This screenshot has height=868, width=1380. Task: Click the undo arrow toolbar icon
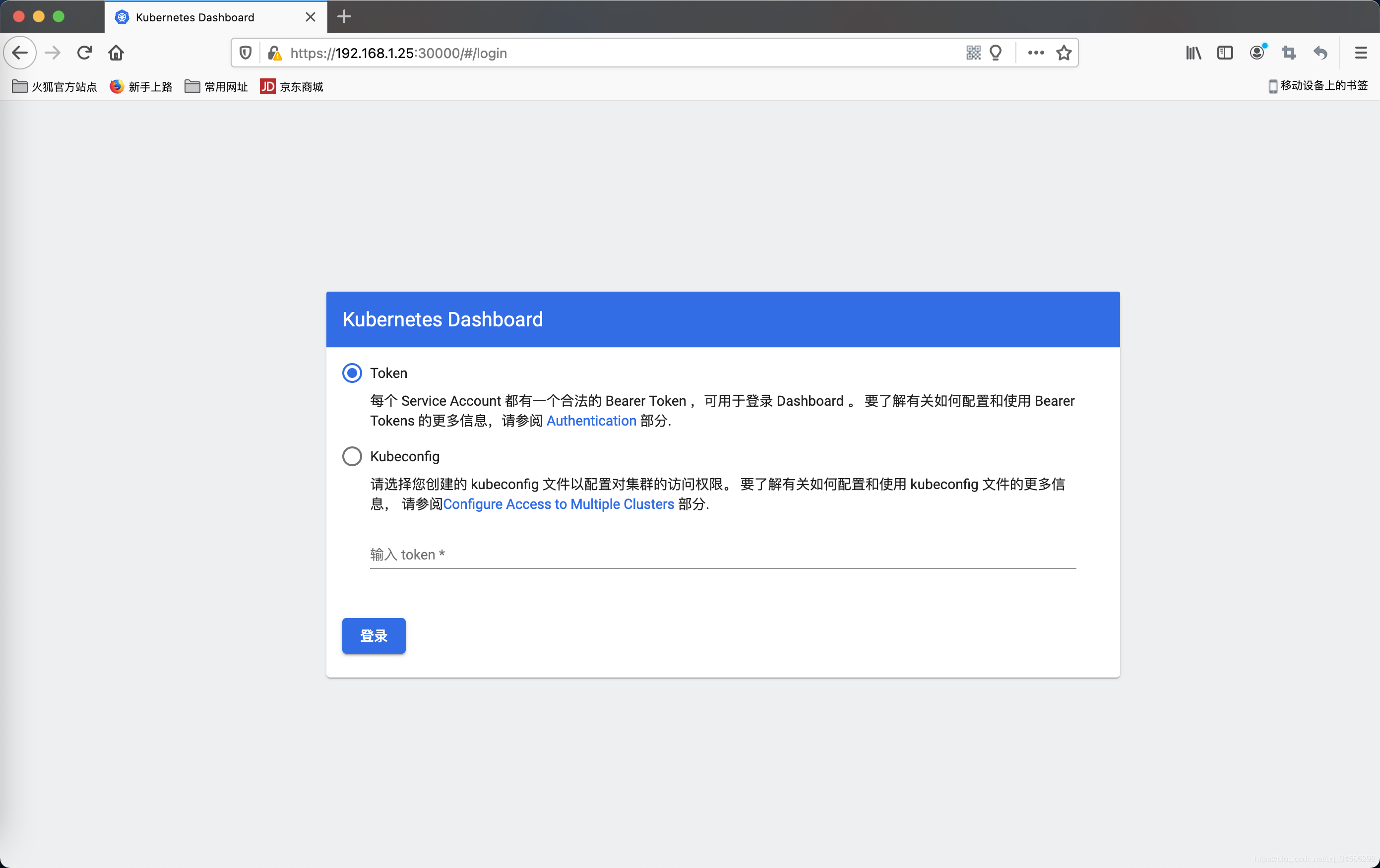pyautogui.click(x=1320, y=53)
